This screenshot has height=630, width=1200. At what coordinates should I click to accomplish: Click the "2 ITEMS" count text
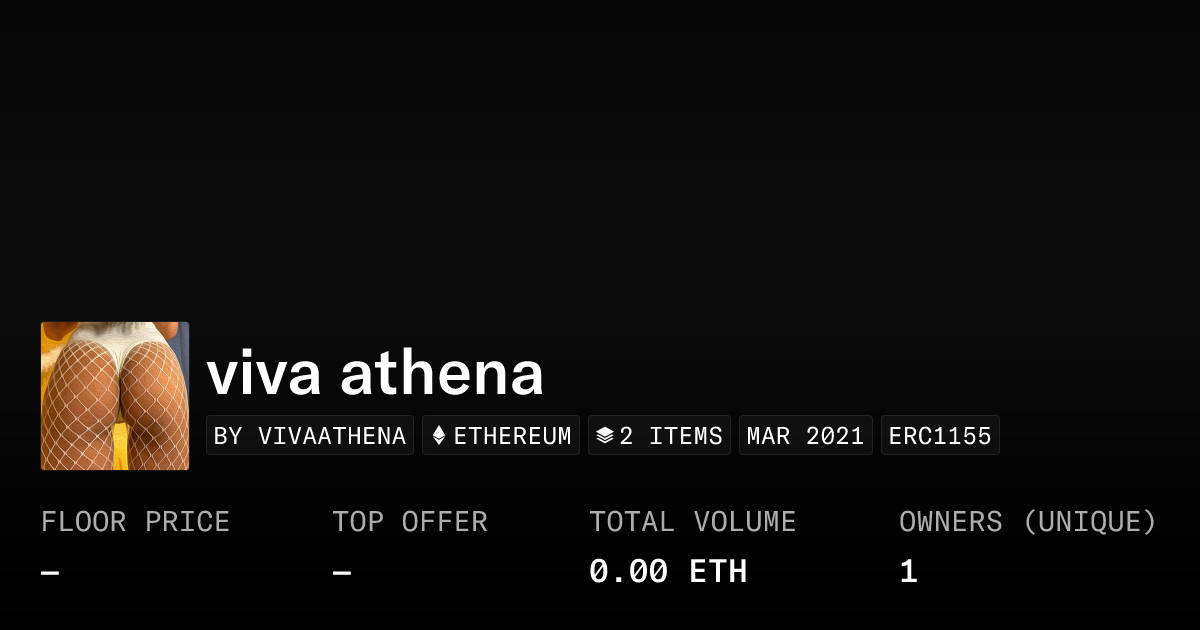[670, 436]
